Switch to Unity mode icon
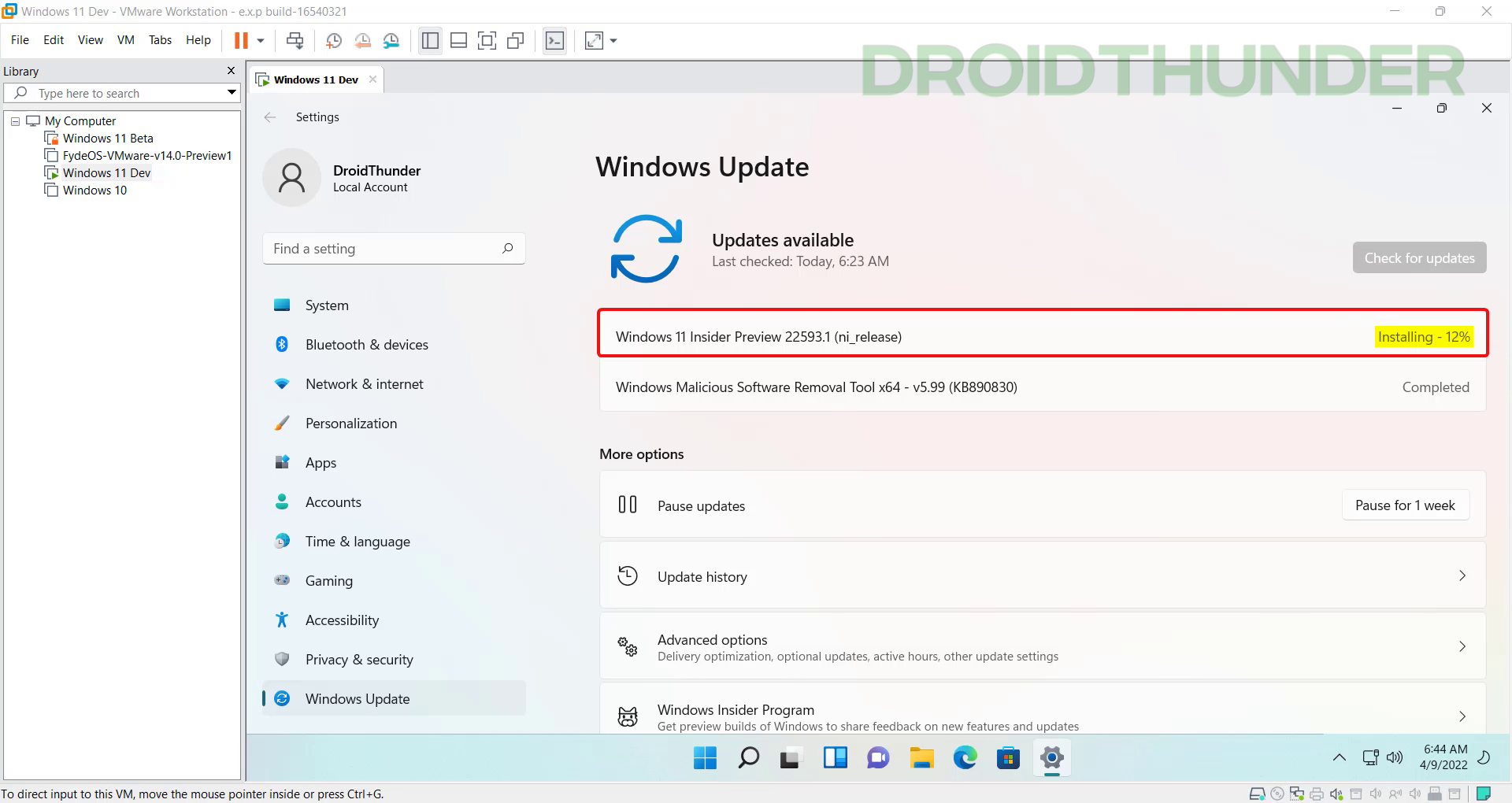This screenshot has width=1512, height=803. pos(516,40)
